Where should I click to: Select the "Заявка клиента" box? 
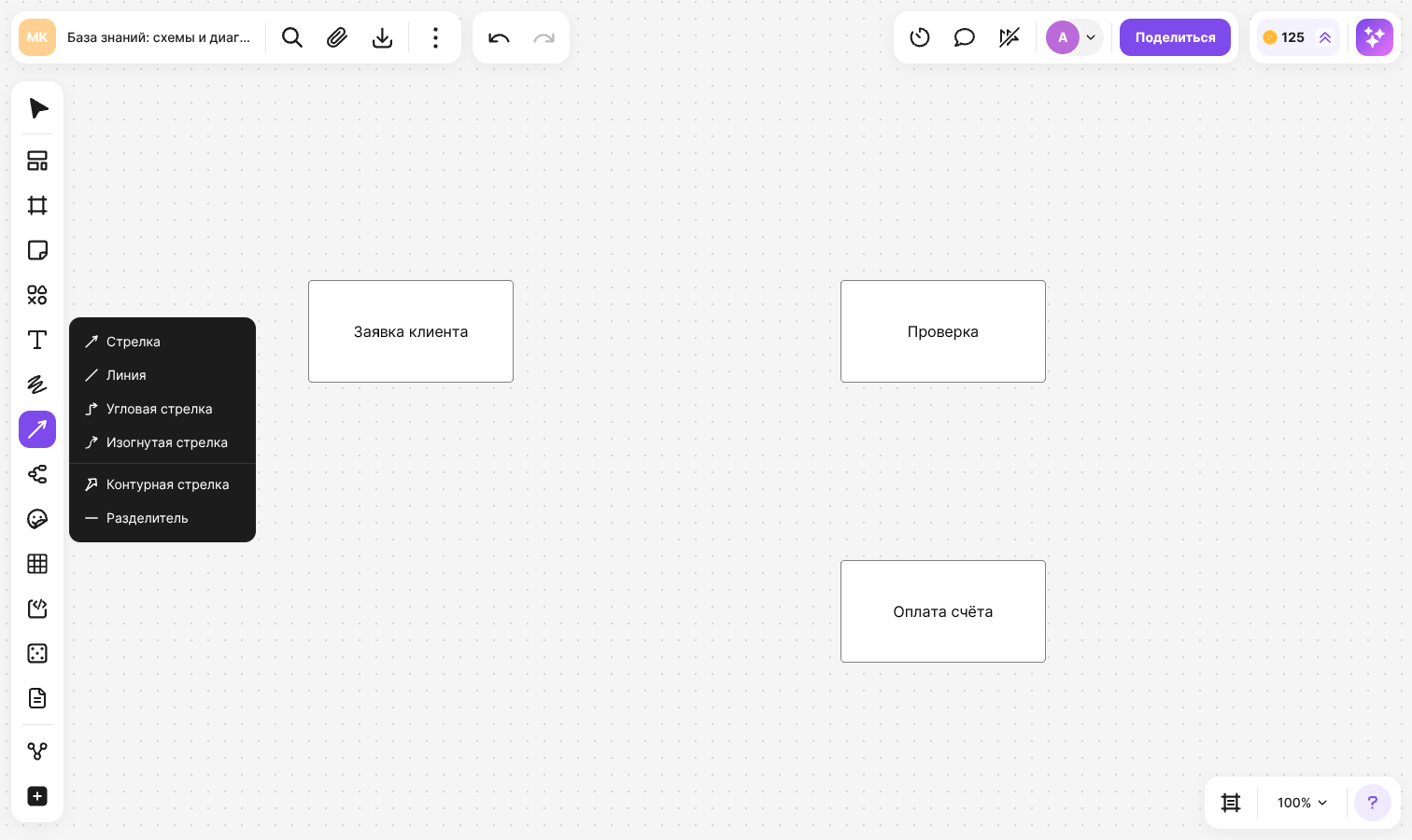tap(411, 331)
